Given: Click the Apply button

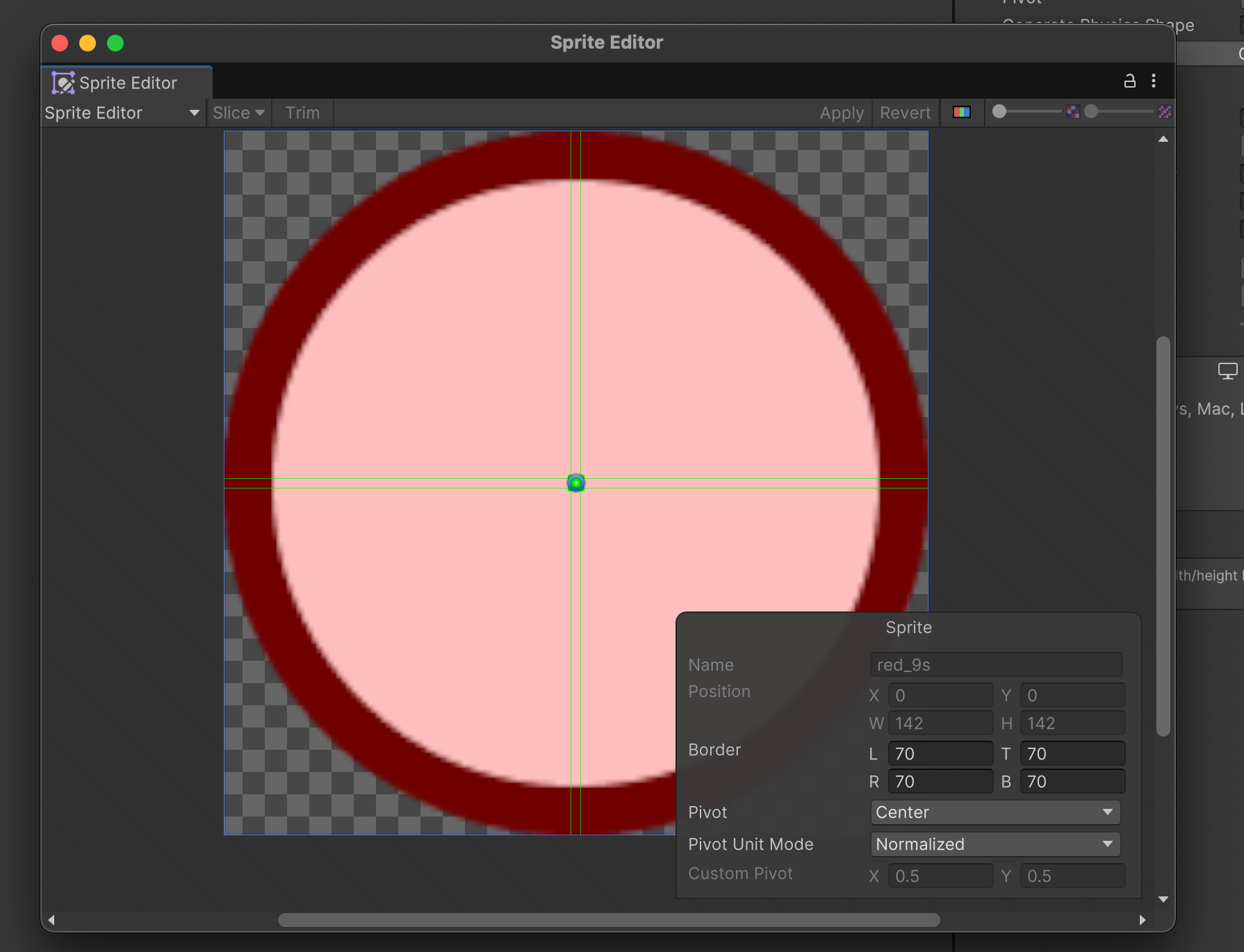Looking at the screenshot, I should pos(842,113).
